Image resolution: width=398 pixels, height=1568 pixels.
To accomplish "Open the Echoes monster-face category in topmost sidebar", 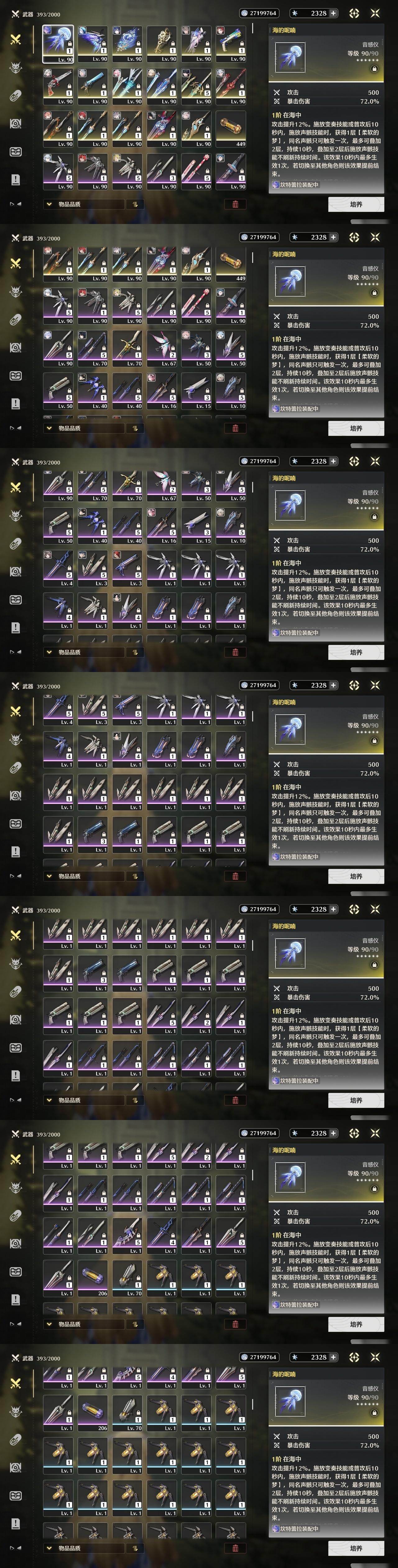I will 16,67.
